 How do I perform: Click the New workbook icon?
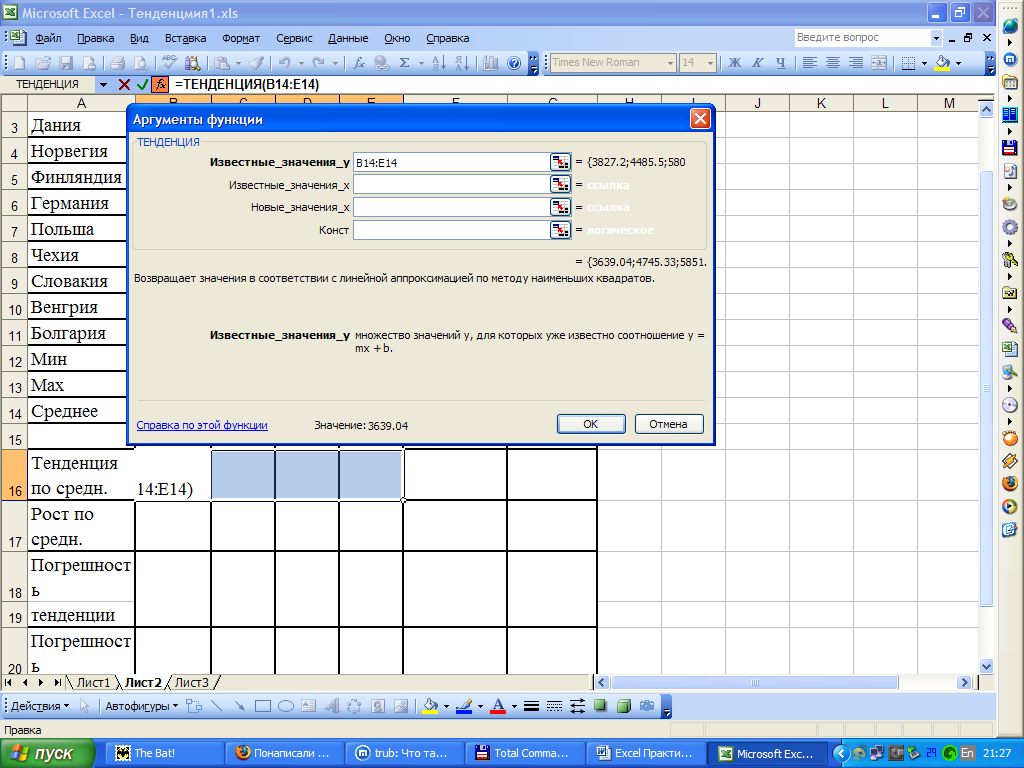[20, 63]
